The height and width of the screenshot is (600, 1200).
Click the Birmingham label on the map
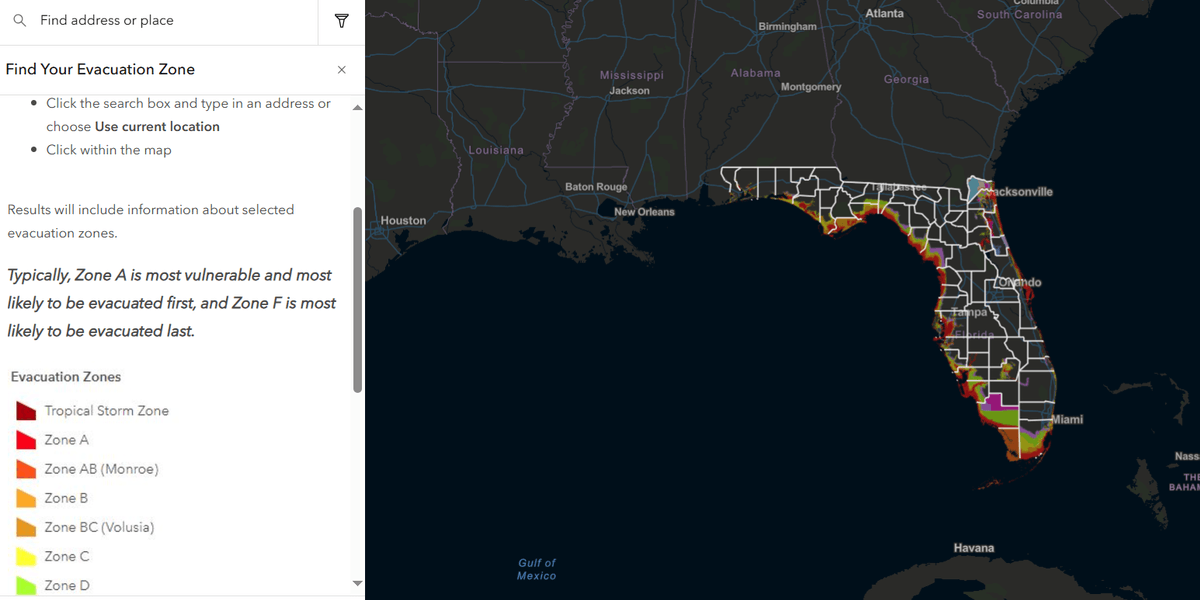(787, 26)
